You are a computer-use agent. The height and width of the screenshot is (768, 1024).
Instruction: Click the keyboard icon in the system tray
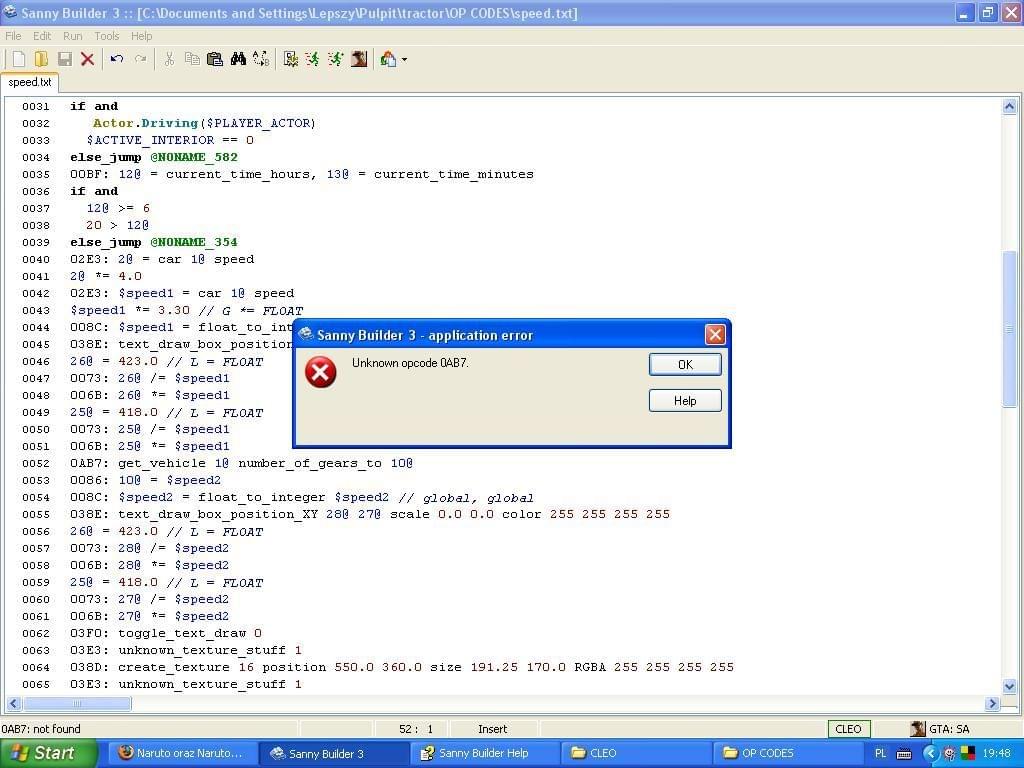tap(904, 754)
